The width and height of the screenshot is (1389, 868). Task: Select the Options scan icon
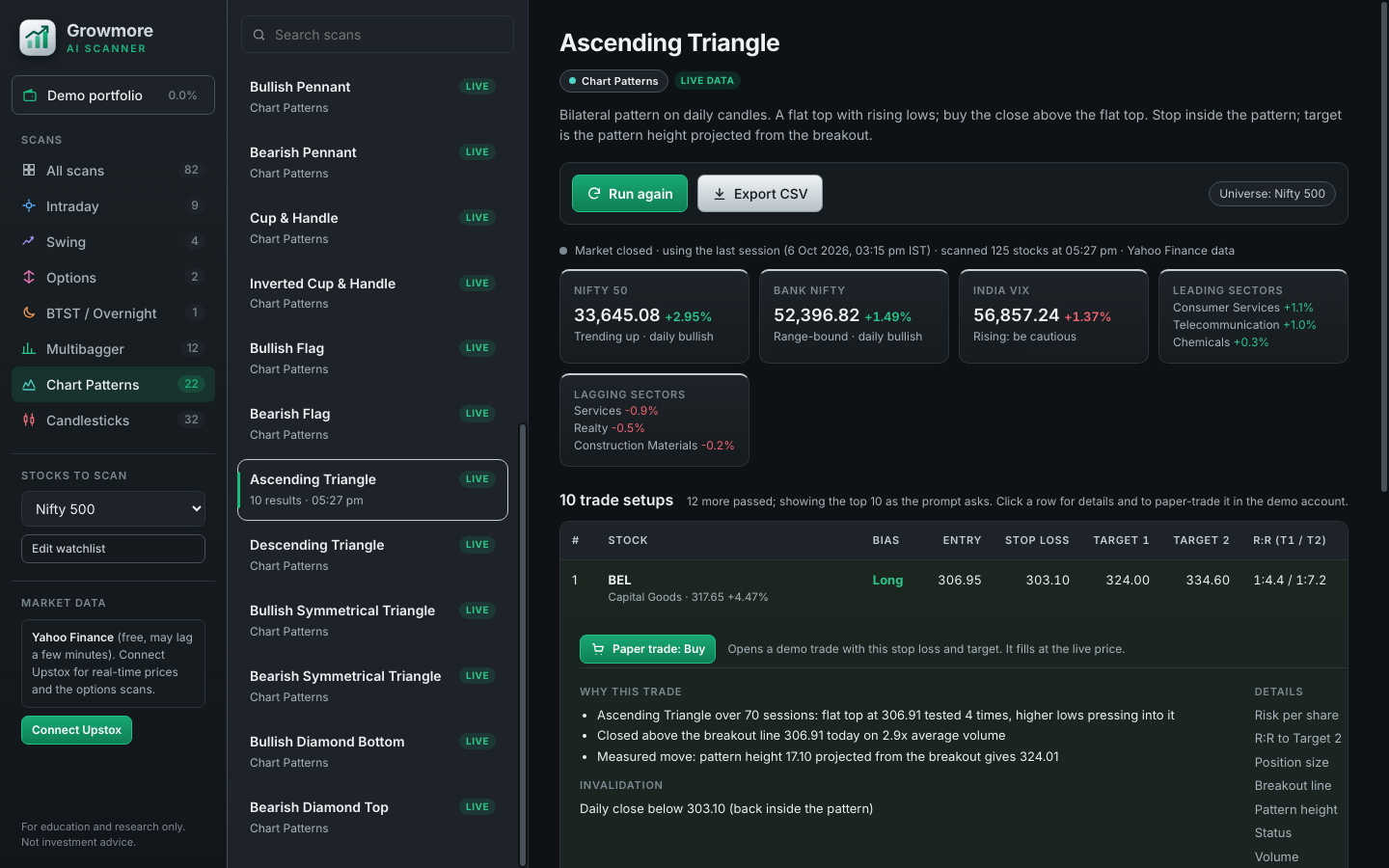click(x=29, y=277)
